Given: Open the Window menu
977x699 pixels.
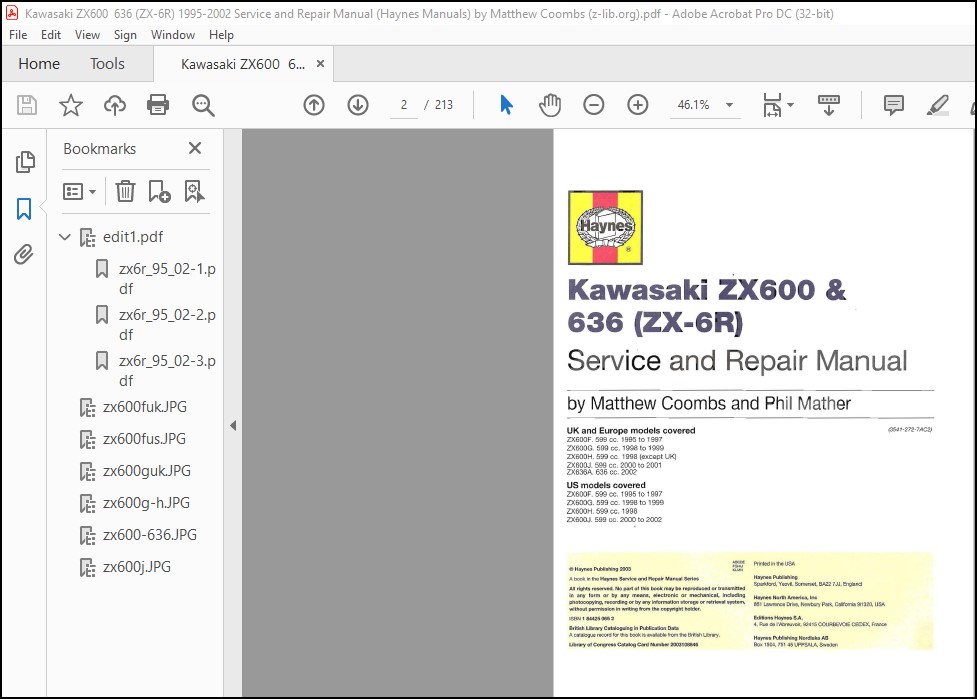Looking at the screenshot, I should pyautogui.click(x=173, y=35).
